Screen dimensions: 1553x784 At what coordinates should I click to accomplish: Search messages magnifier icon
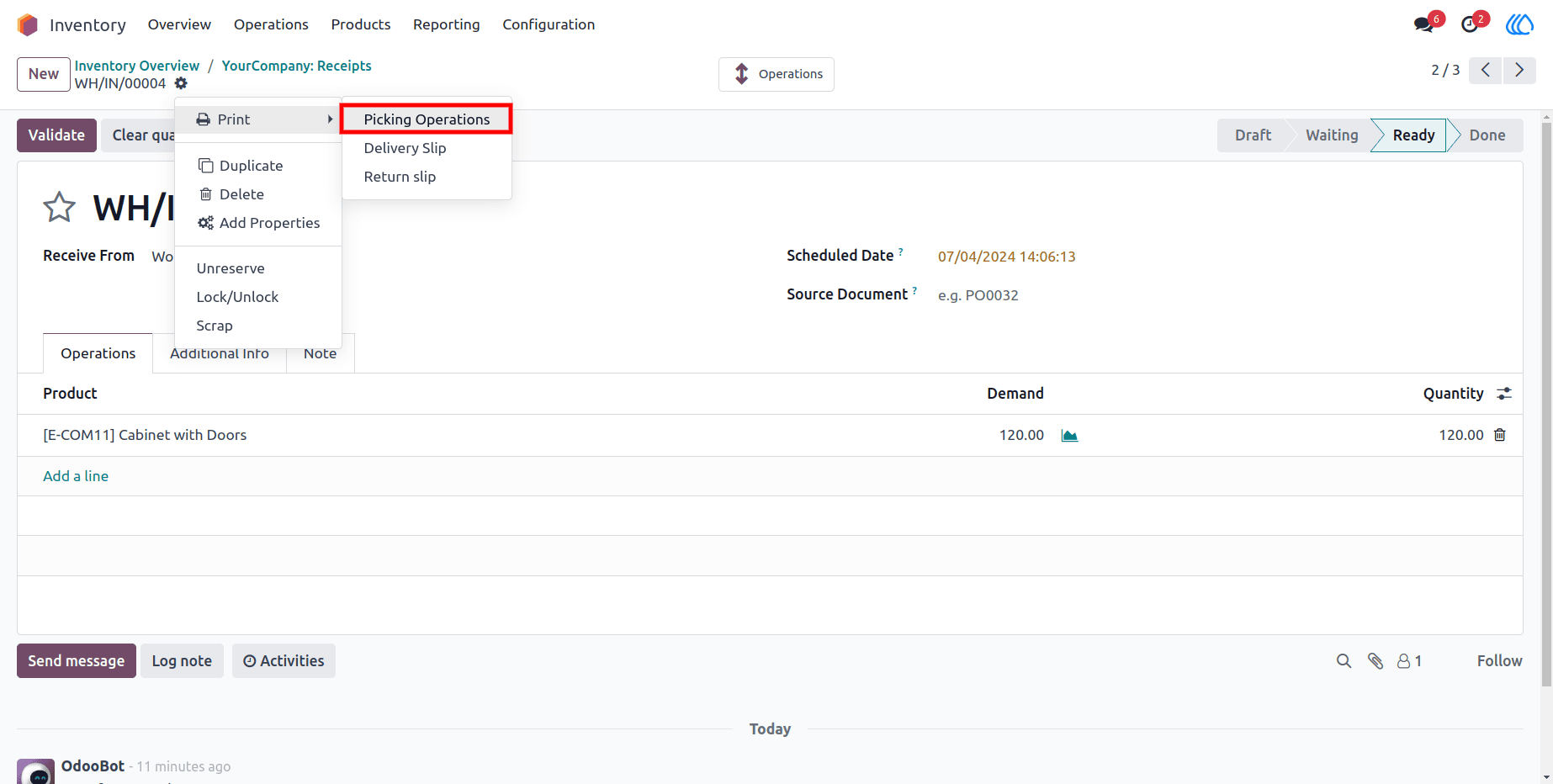pos(1344,661)
